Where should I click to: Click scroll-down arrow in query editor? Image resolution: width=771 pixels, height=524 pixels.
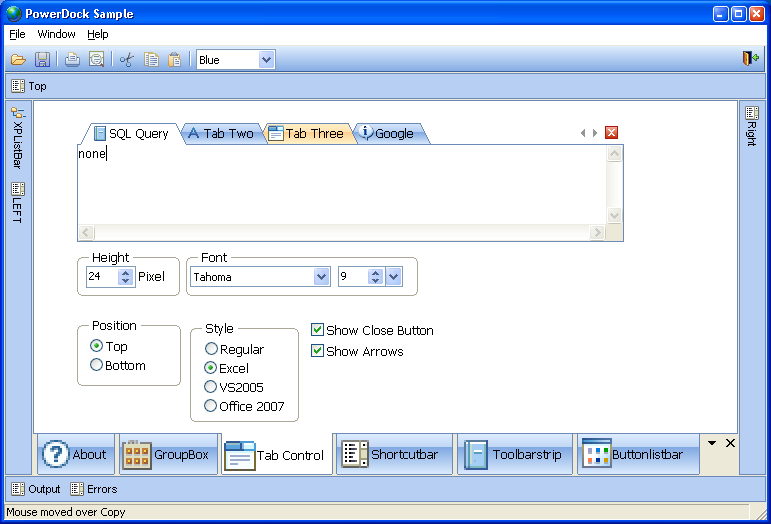614,215
